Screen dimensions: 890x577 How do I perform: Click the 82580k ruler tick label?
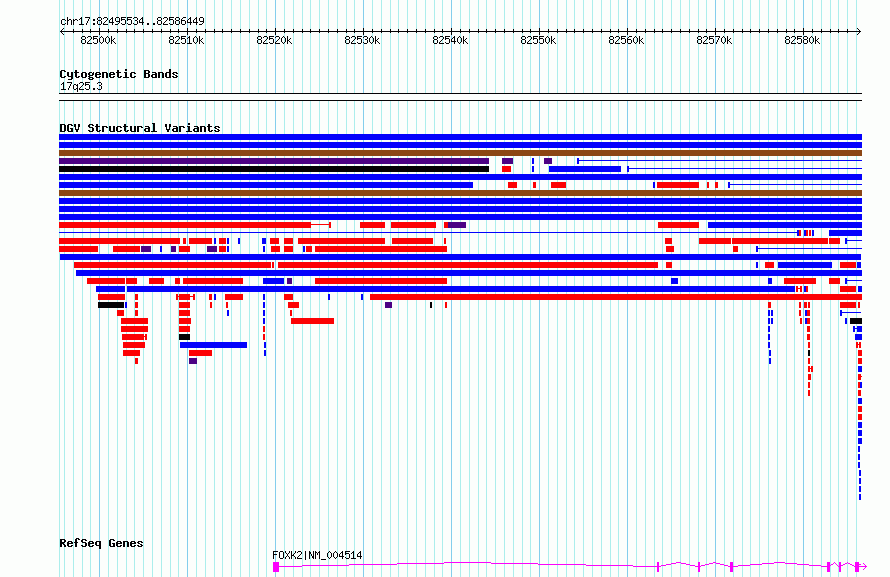pyautogui.click(x=802, y=41)
